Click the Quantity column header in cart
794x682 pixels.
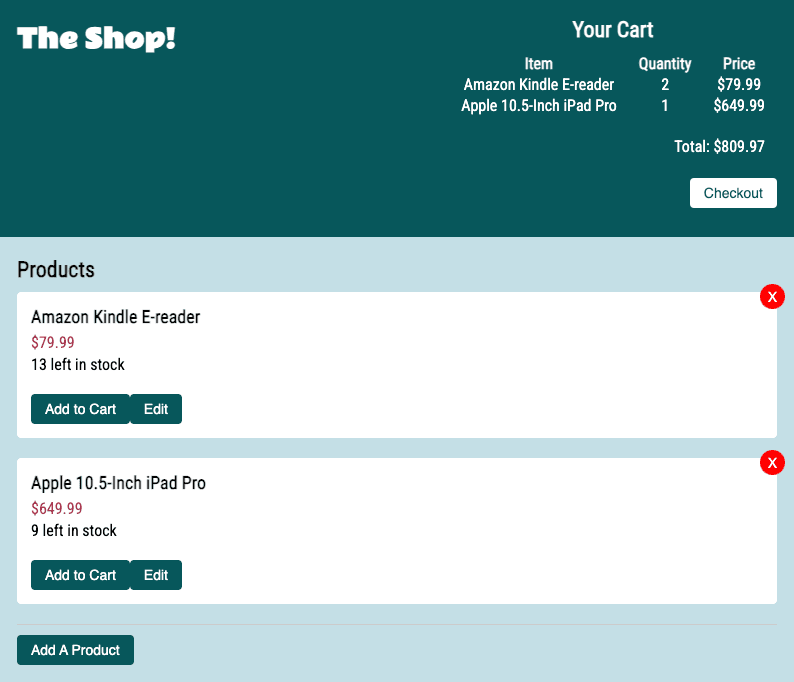click(664, 64)
